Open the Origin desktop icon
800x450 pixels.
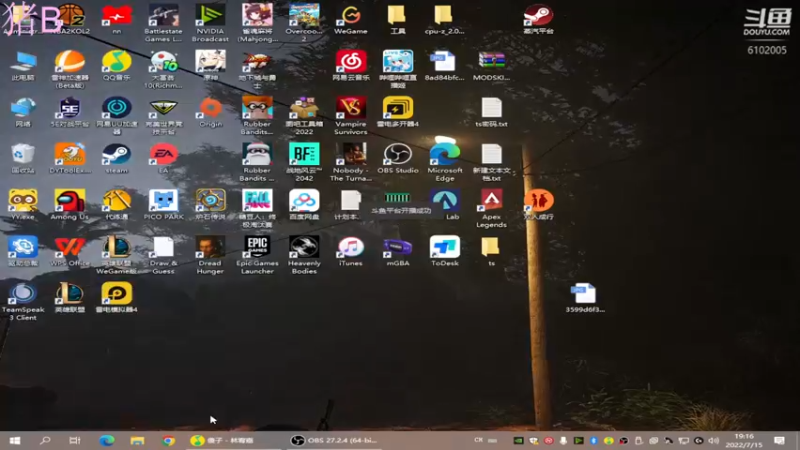click(x=210, y=112)
